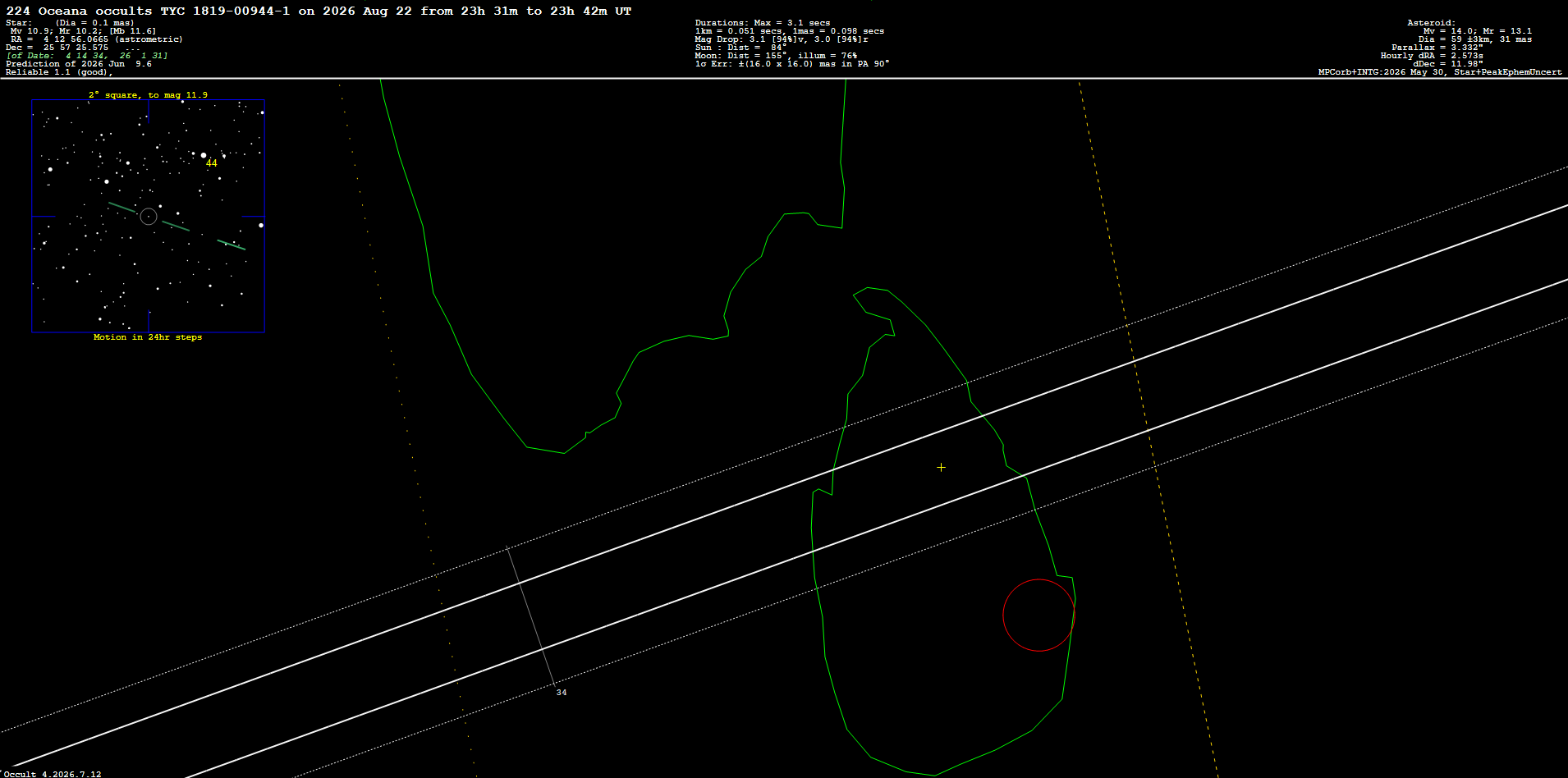This screenshot has height=778, width=1568.
Task: Select '1km = 0.051 secs, 1mas = 0.098 secs'
Action: [x=790, y=31]
